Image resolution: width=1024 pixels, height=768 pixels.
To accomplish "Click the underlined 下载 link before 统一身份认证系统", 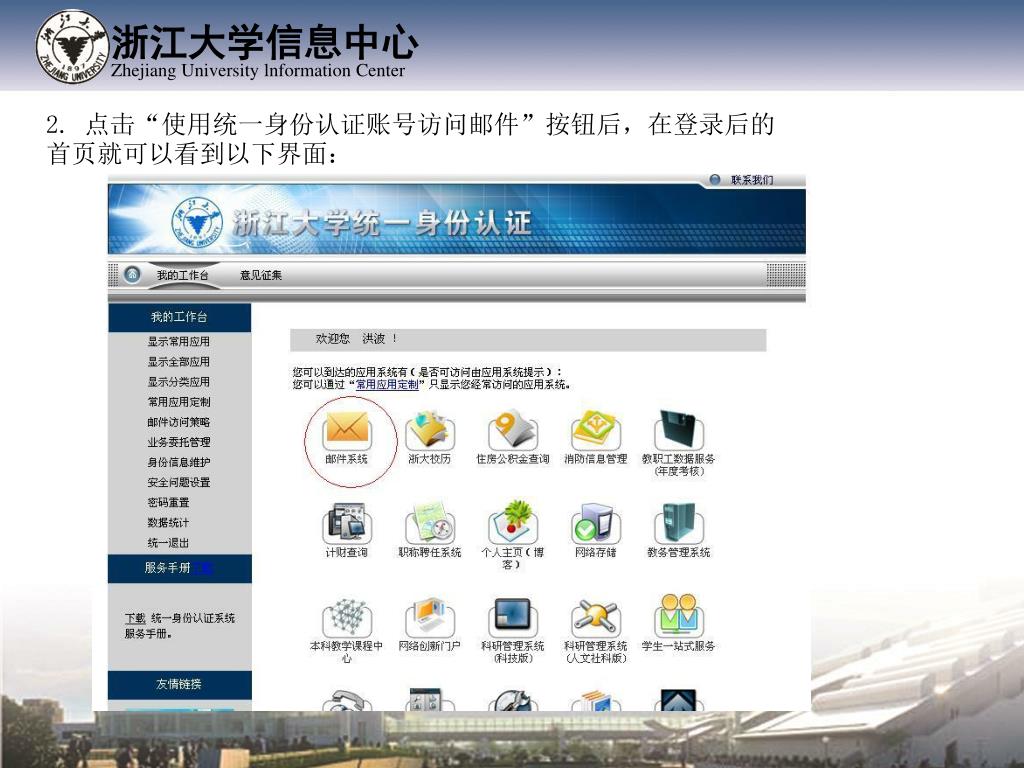I will click(x=135, y=618).
